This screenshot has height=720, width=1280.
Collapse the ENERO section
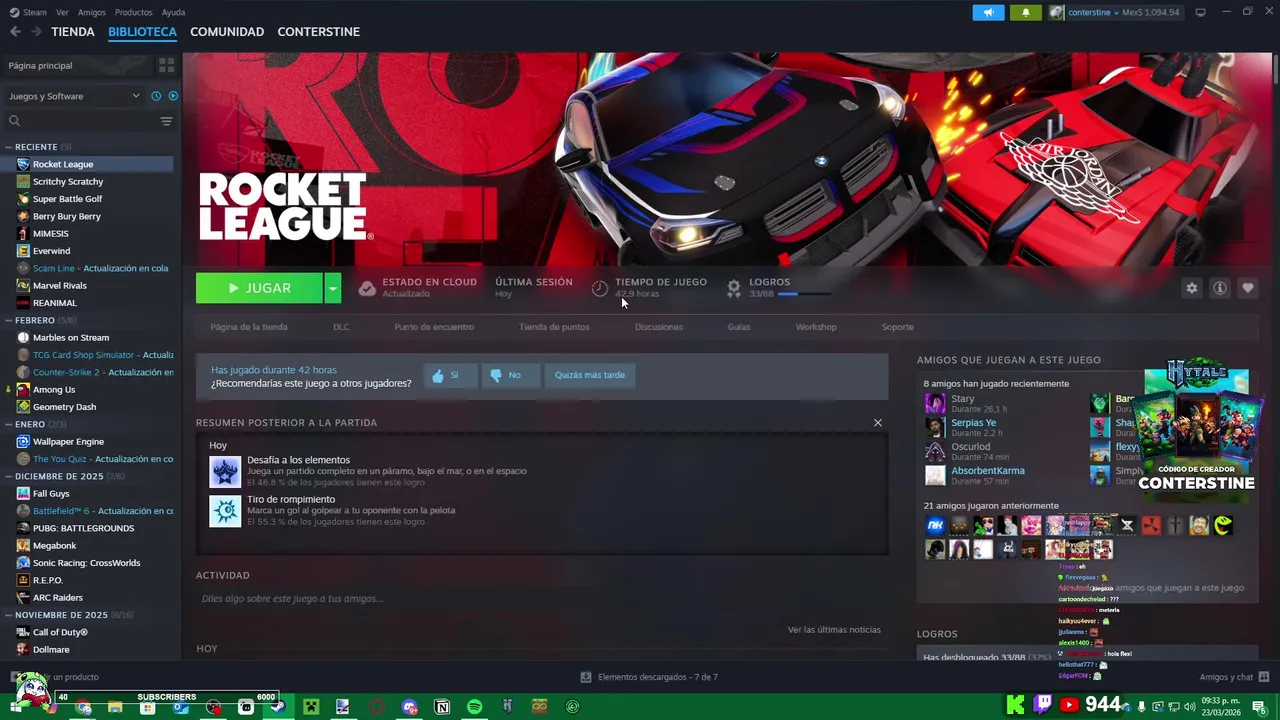[8, 424]
